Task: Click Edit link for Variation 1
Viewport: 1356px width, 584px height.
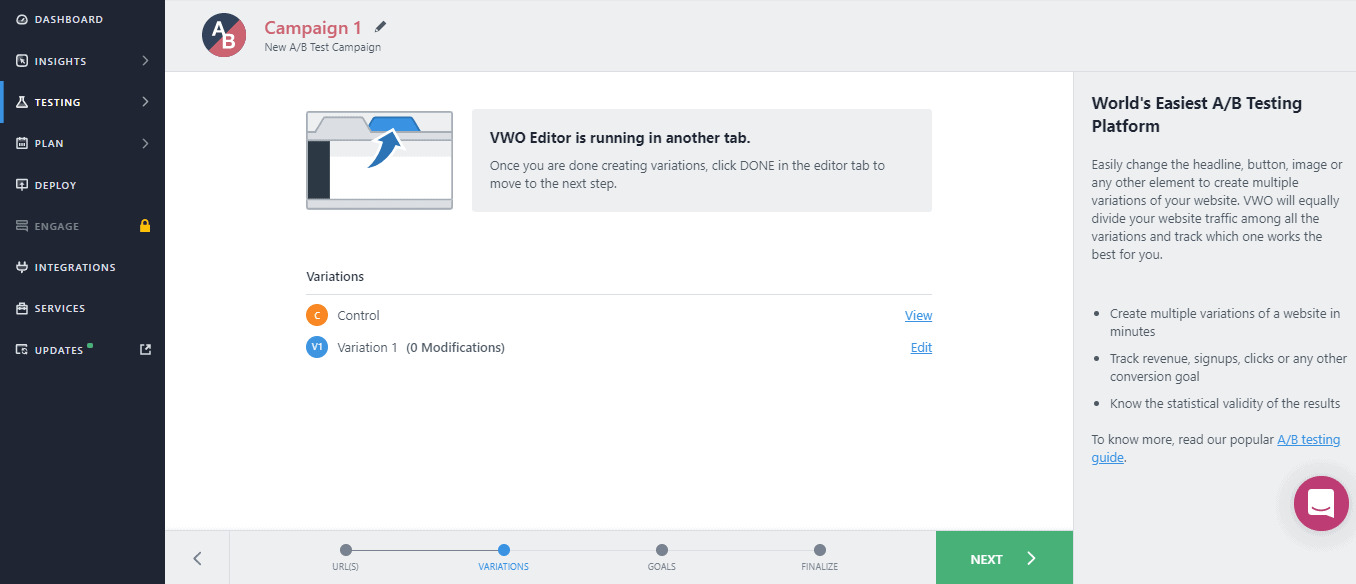Action: (x=921, y=348)
